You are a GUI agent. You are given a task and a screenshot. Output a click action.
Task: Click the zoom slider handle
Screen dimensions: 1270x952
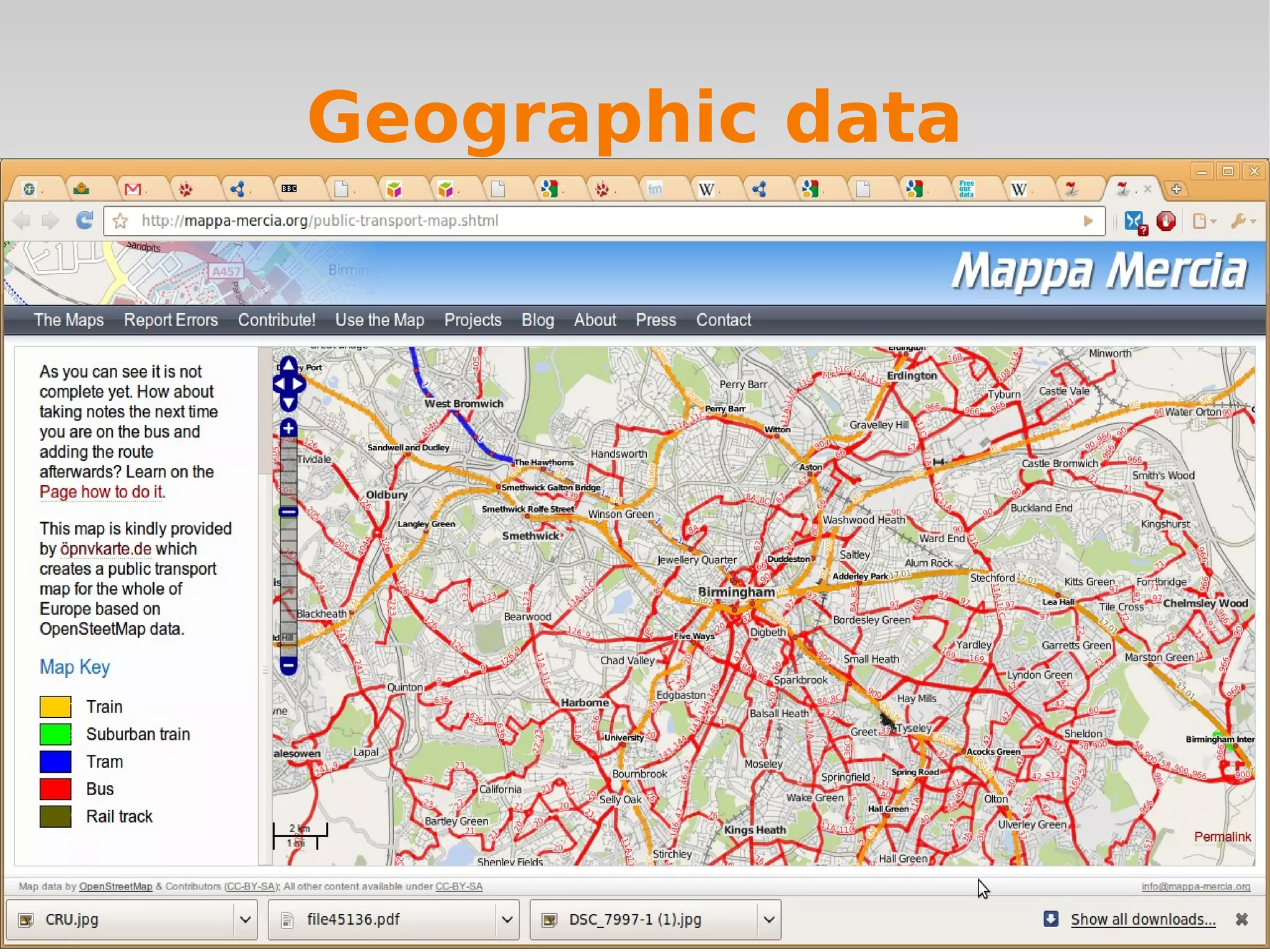click(288, 512)
